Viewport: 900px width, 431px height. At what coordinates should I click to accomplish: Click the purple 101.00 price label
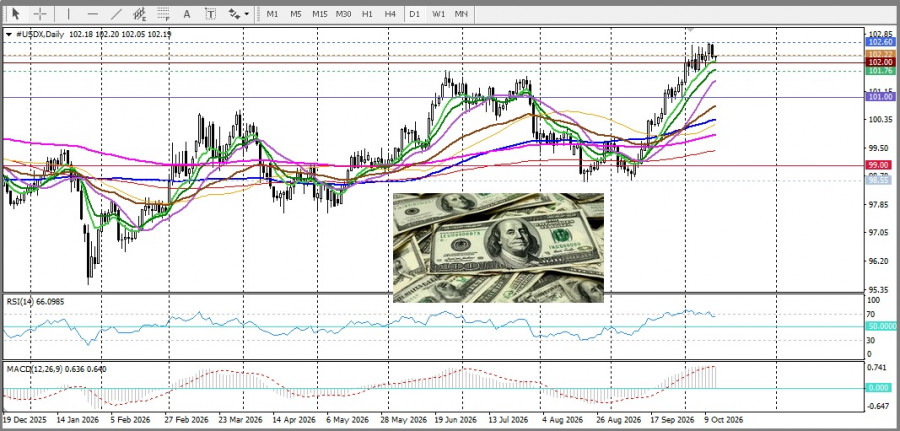[880, 98]
